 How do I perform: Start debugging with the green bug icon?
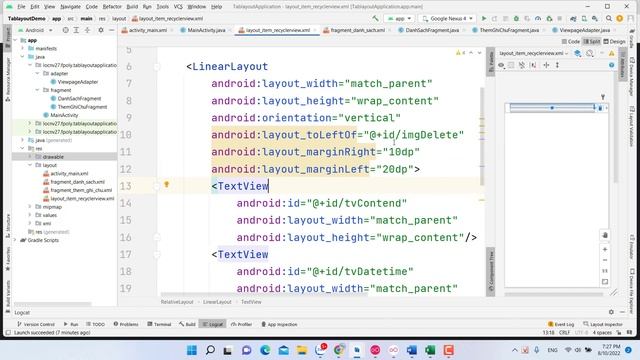[516, 18]
